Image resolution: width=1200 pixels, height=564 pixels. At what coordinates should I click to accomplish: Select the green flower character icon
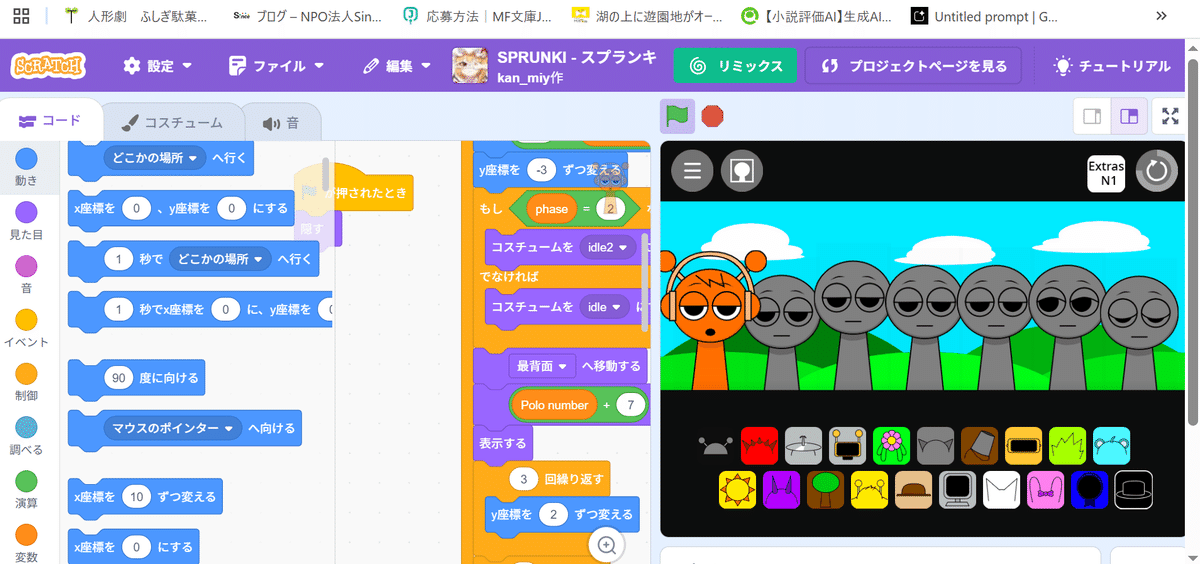pyautogui.click(x=891, y=445)
